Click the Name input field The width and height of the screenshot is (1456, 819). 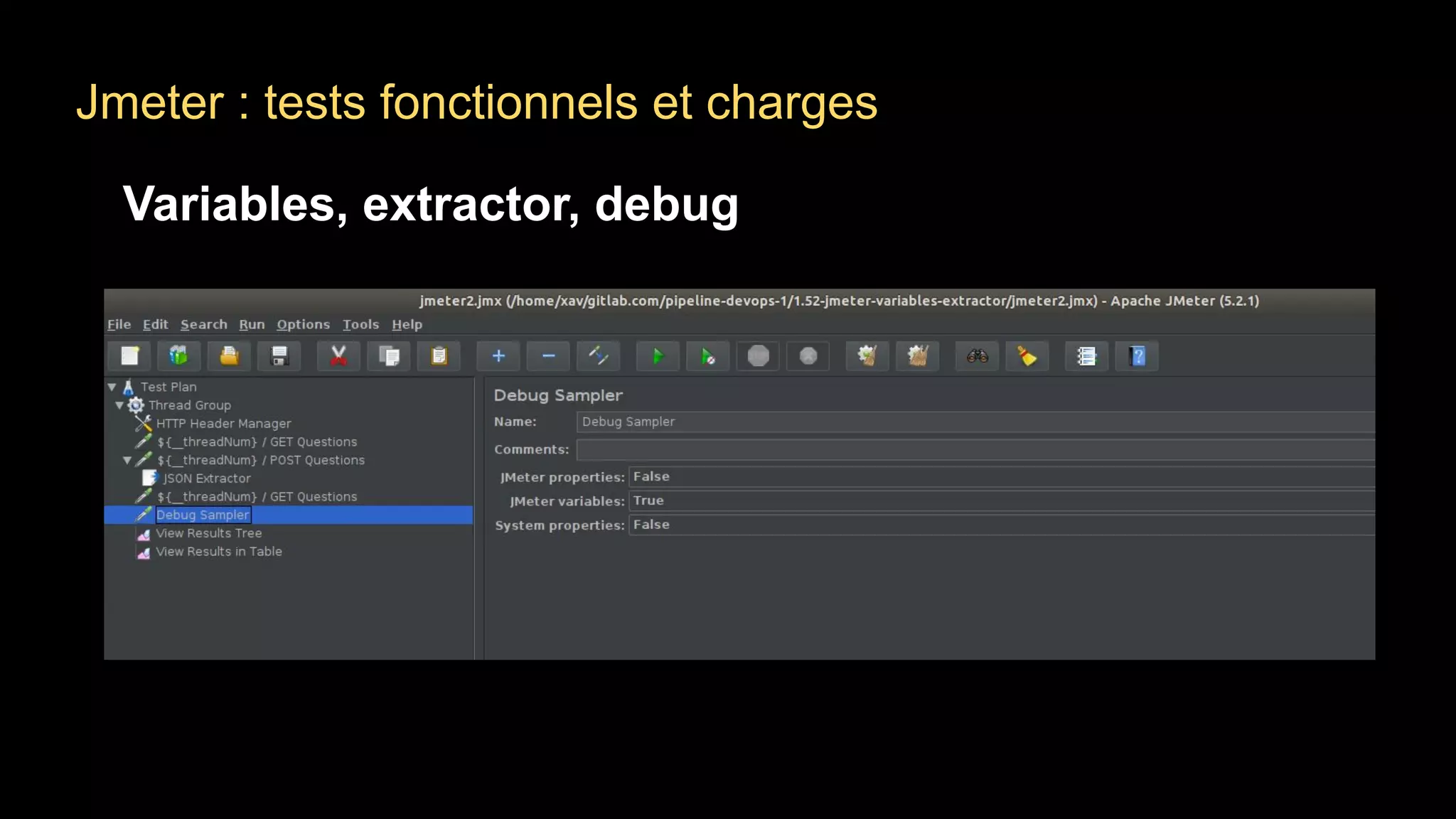[x=975, y=422]
